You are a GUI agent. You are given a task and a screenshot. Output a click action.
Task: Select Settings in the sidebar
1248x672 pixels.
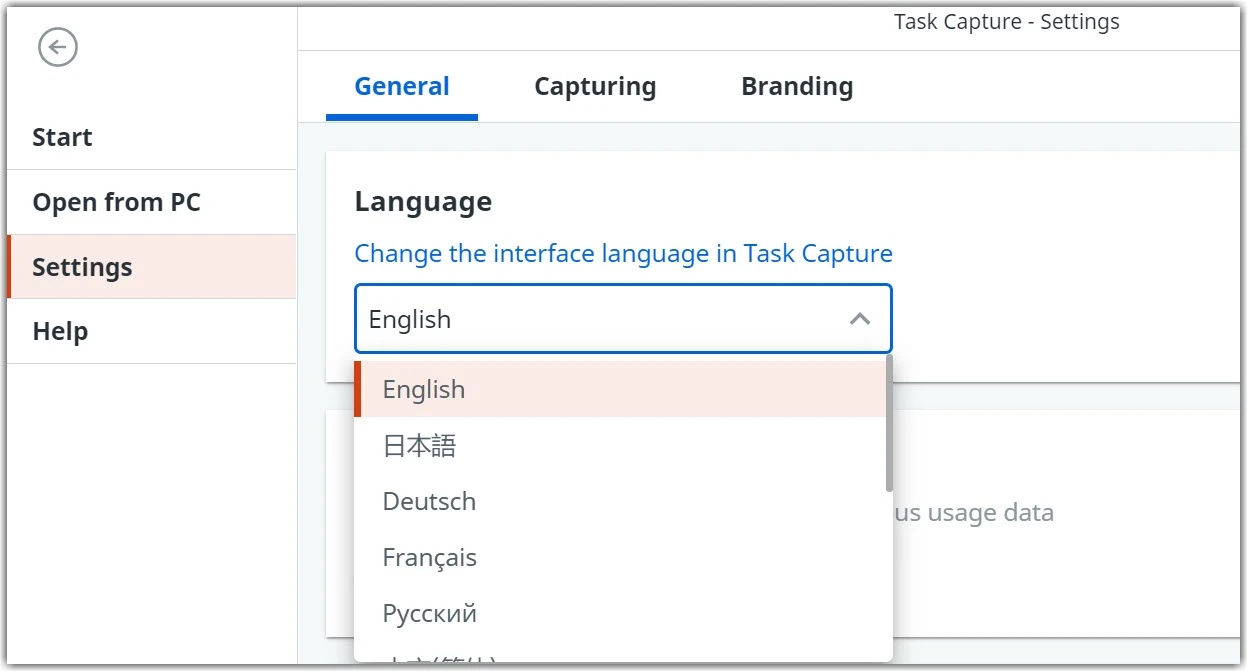[x=151, y=267]
